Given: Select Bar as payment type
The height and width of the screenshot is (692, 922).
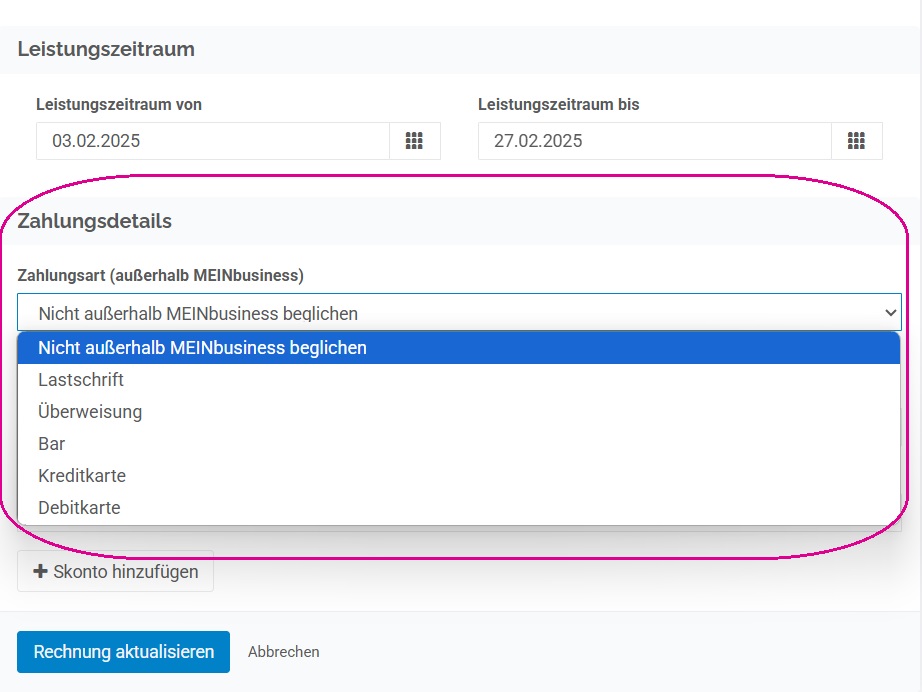Looking at the screenshot, I should [x=459, y=444].
